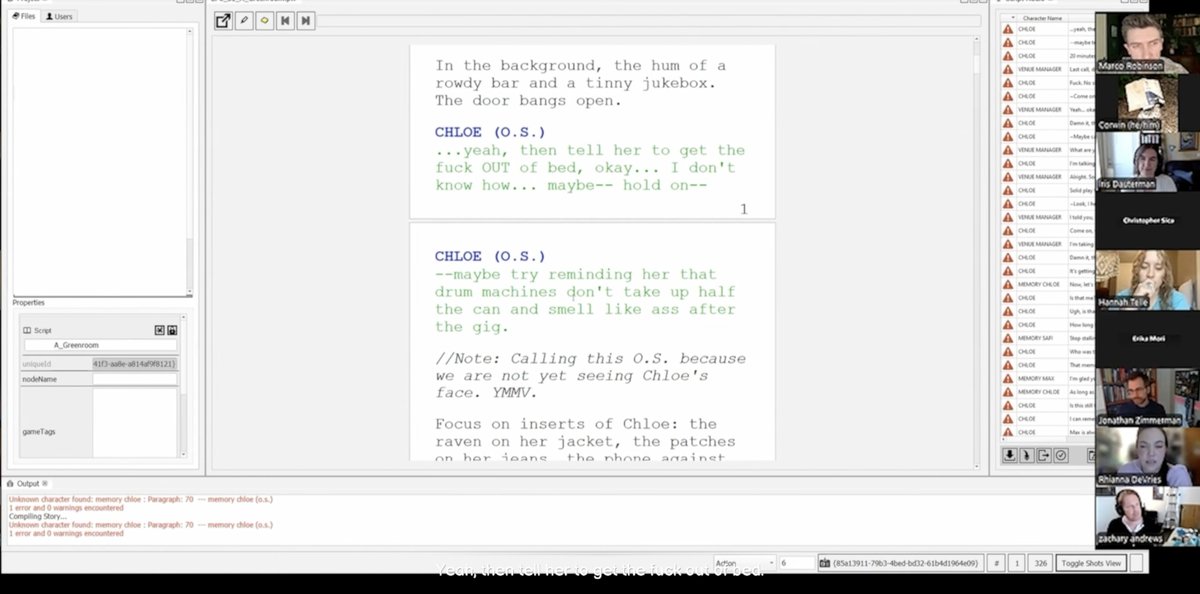Image resolution: width=1200 pixels, height=594 pixels.
Task: Click the last '1 error and 0 warnings' line
Action: coord(66,534)
